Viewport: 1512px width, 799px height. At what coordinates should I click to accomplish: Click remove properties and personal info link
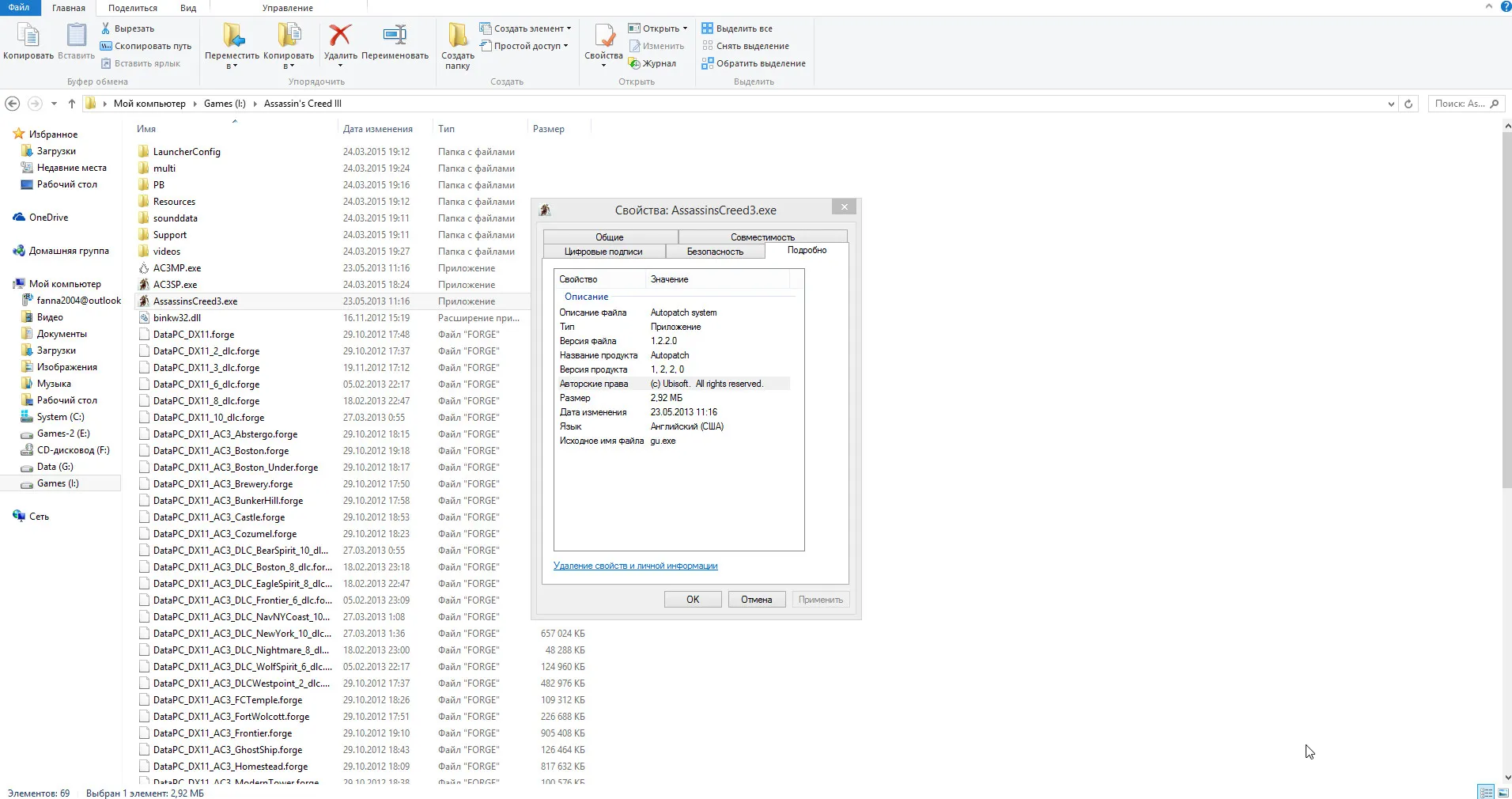[x=636, y=566]
